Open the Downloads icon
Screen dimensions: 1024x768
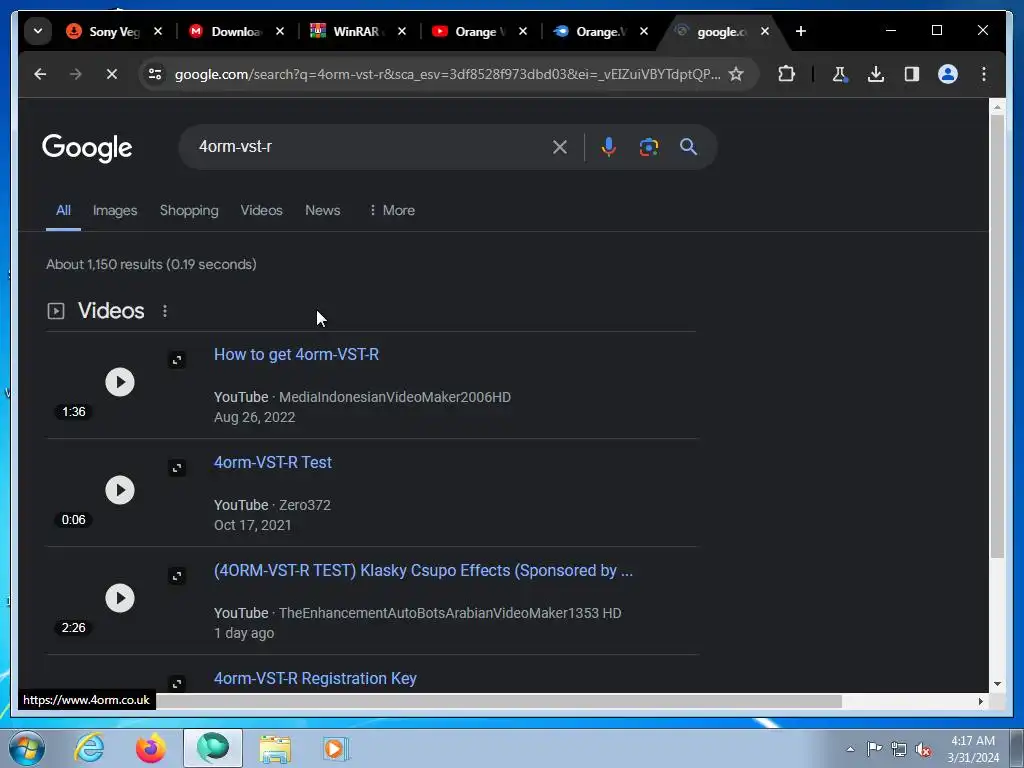pos(876,74)
